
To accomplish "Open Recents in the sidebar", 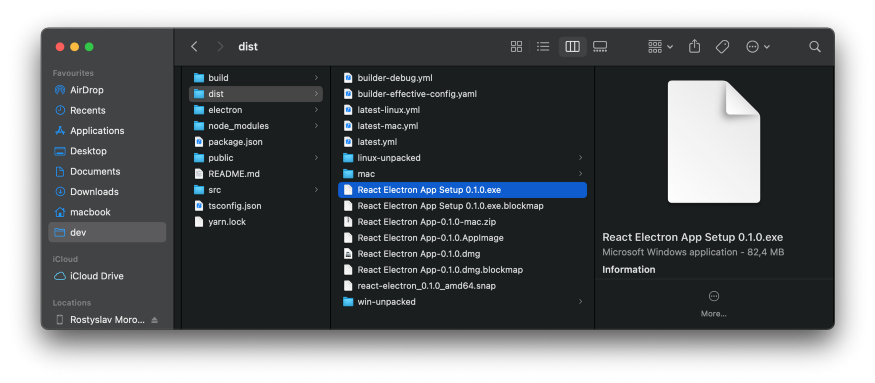I will tap(107, 111).
